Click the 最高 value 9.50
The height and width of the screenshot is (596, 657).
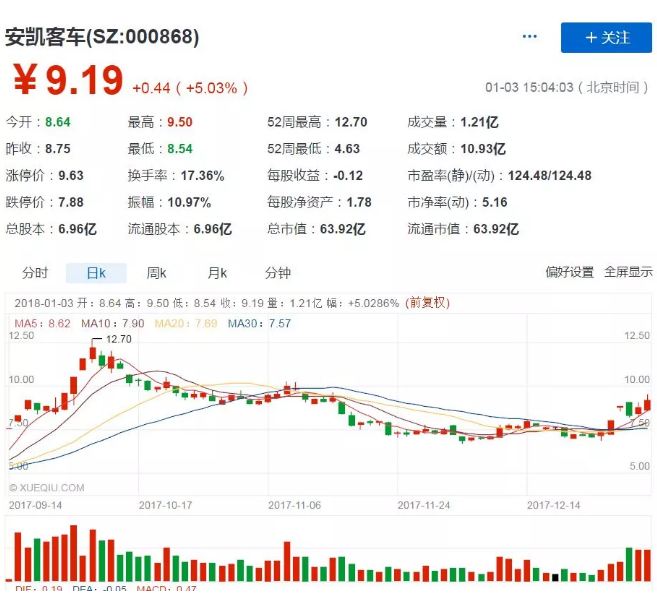(180, 122)
